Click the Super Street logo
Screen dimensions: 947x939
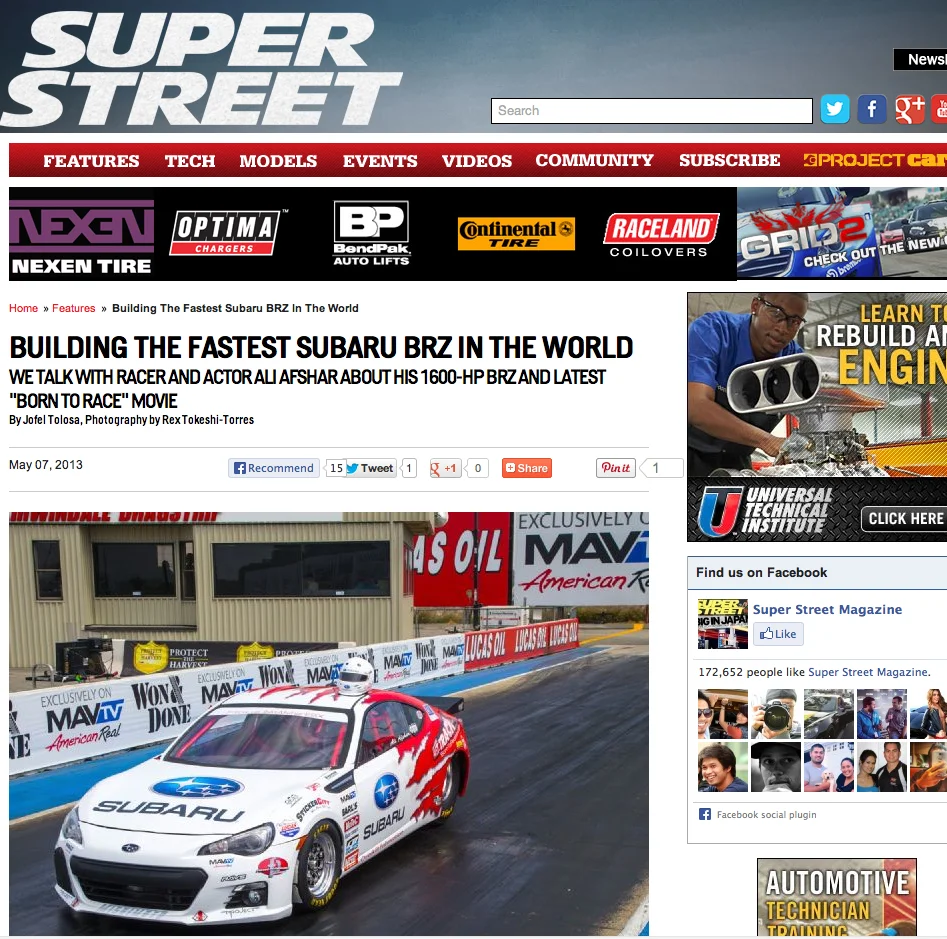201,68
